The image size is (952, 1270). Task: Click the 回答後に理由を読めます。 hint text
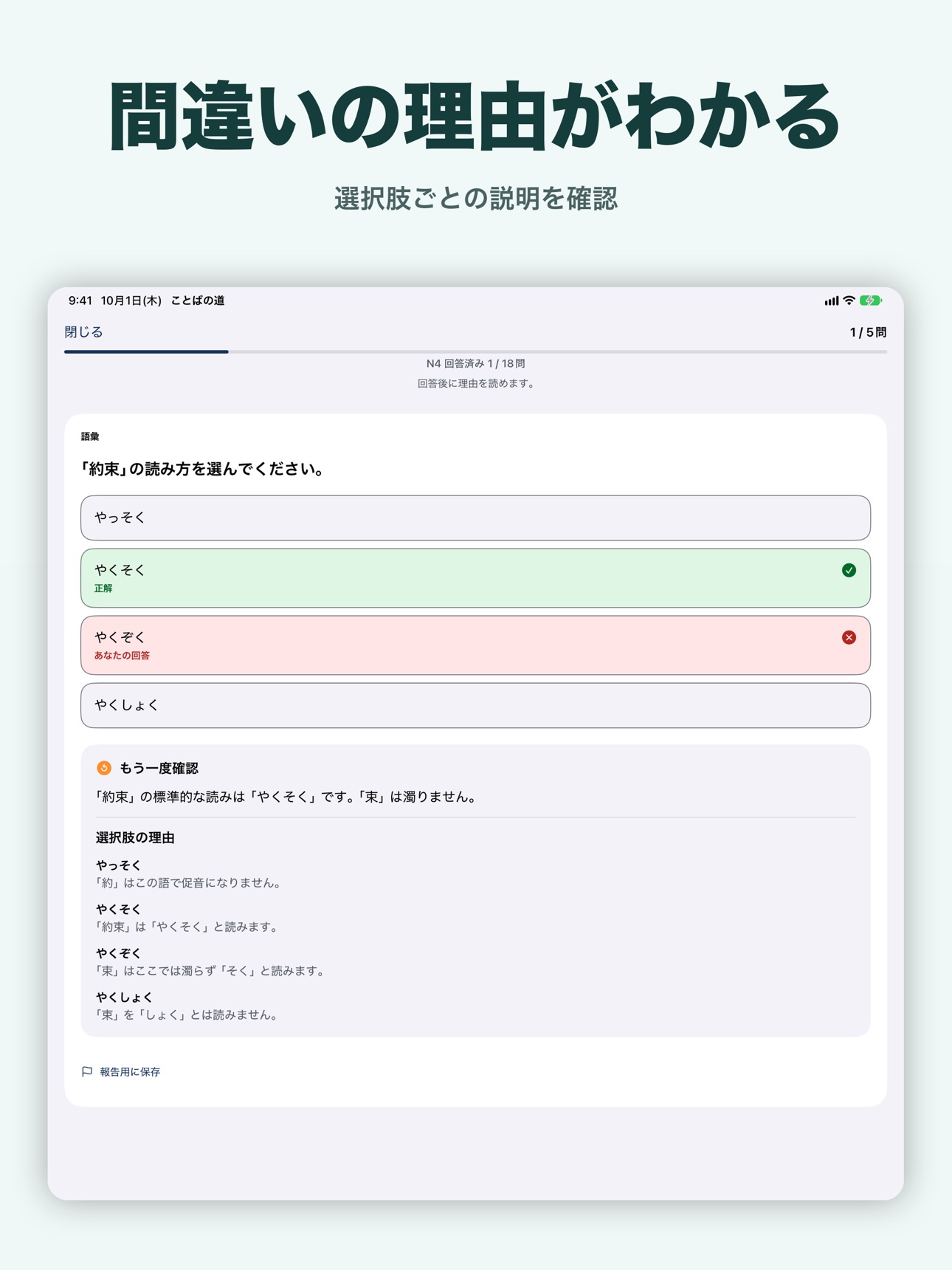(475, 383)
